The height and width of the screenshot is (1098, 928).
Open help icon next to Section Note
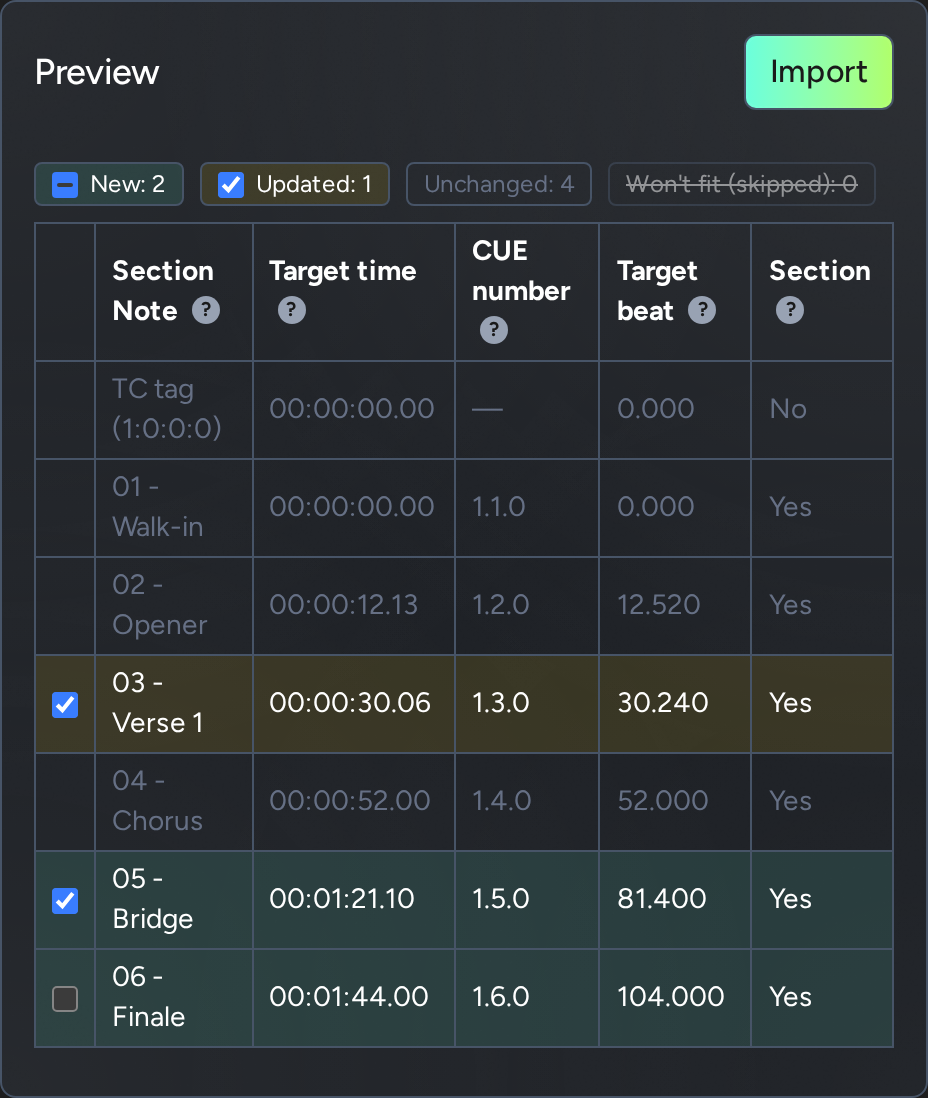click(206, 310)
